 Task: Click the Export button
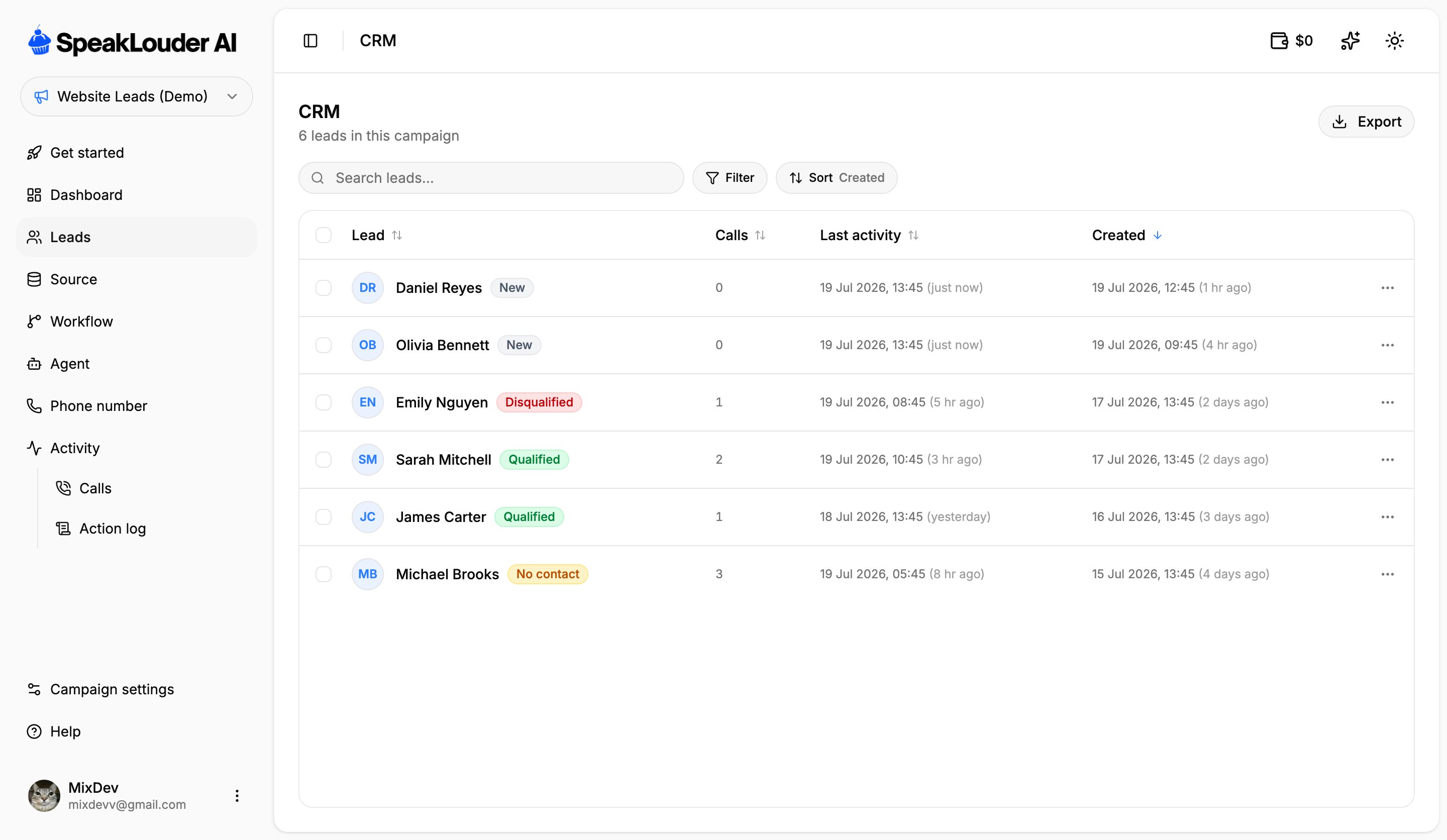(x=1366, y=122)
